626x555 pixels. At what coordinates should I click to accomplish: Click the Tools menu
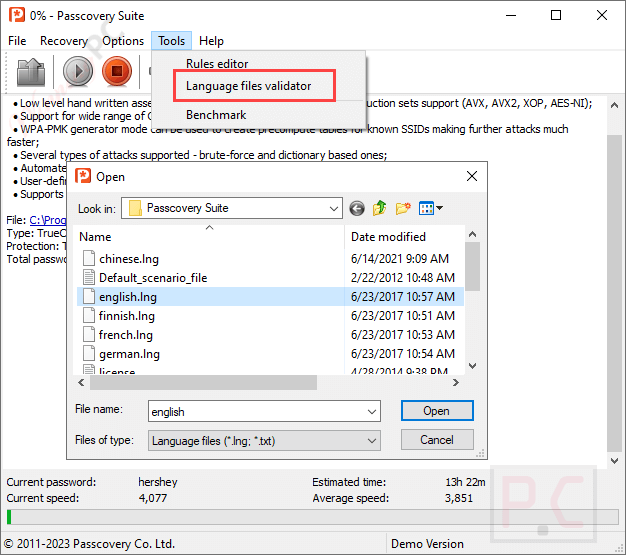(x=171, y=41)
